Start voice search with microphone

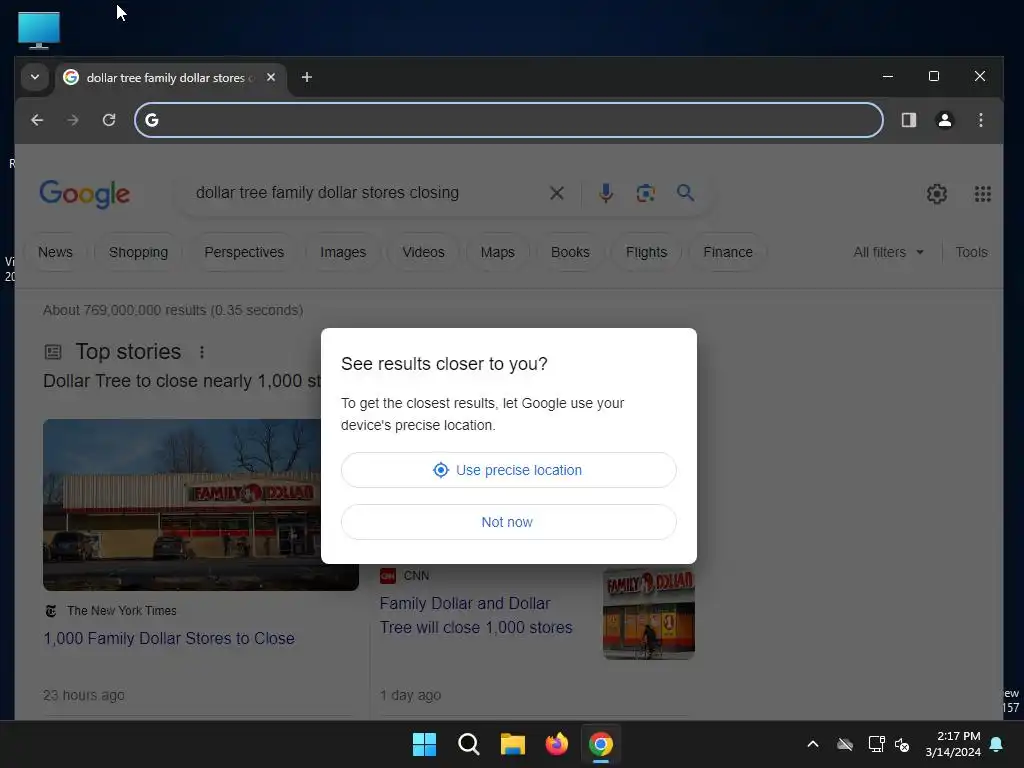(605, 193)
